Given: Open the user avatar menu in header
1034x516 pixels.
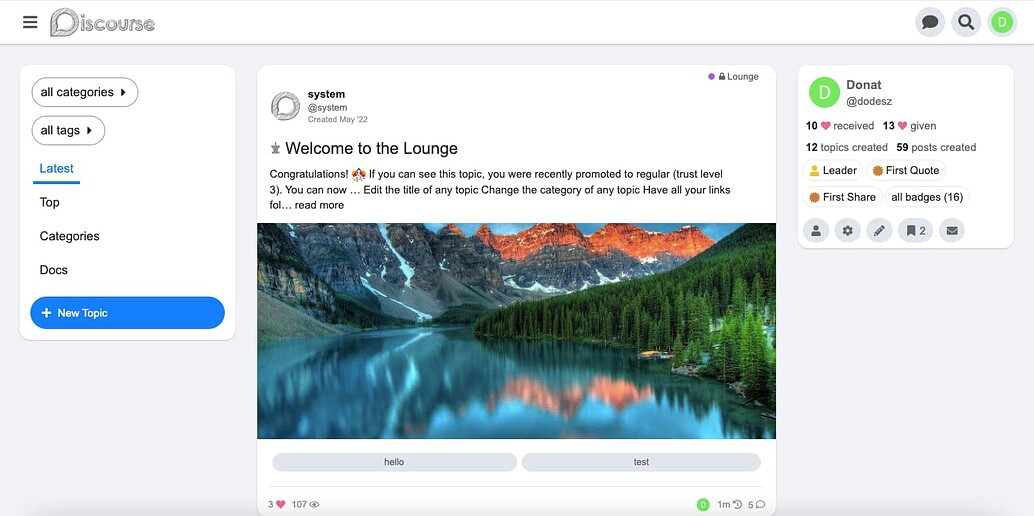Looking at the screenshot, I should [1002, 22].
